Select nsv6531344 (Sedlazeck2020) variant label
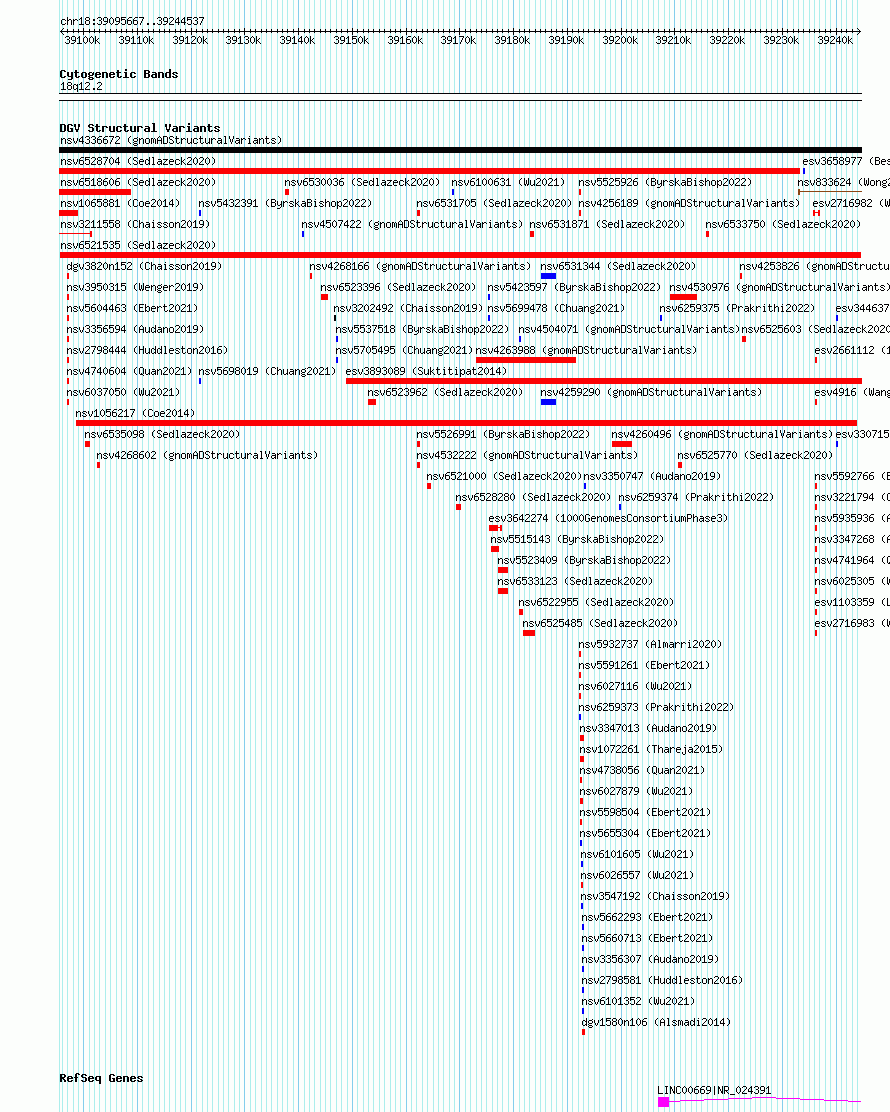 click(618, 267)
